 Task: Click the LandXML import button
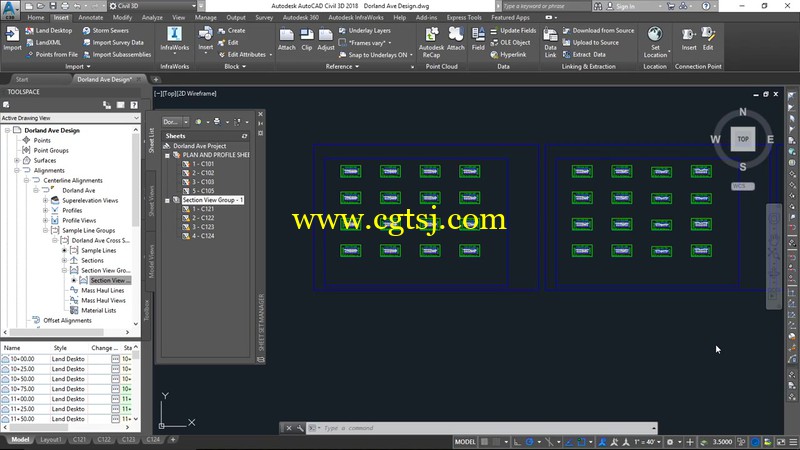tap(43, 42)
